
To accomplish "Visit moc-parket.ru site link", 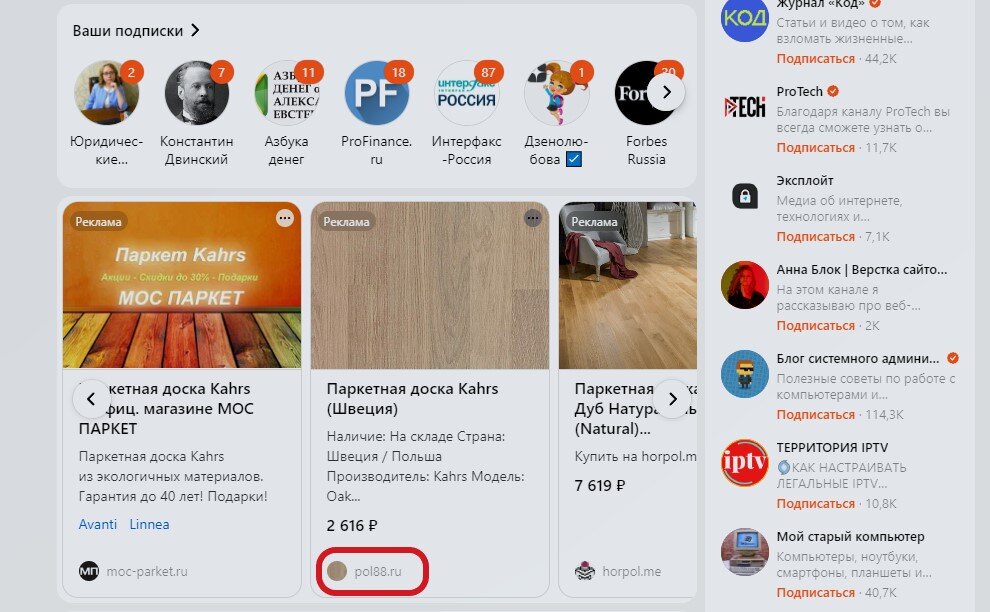I will click(147, 572).
